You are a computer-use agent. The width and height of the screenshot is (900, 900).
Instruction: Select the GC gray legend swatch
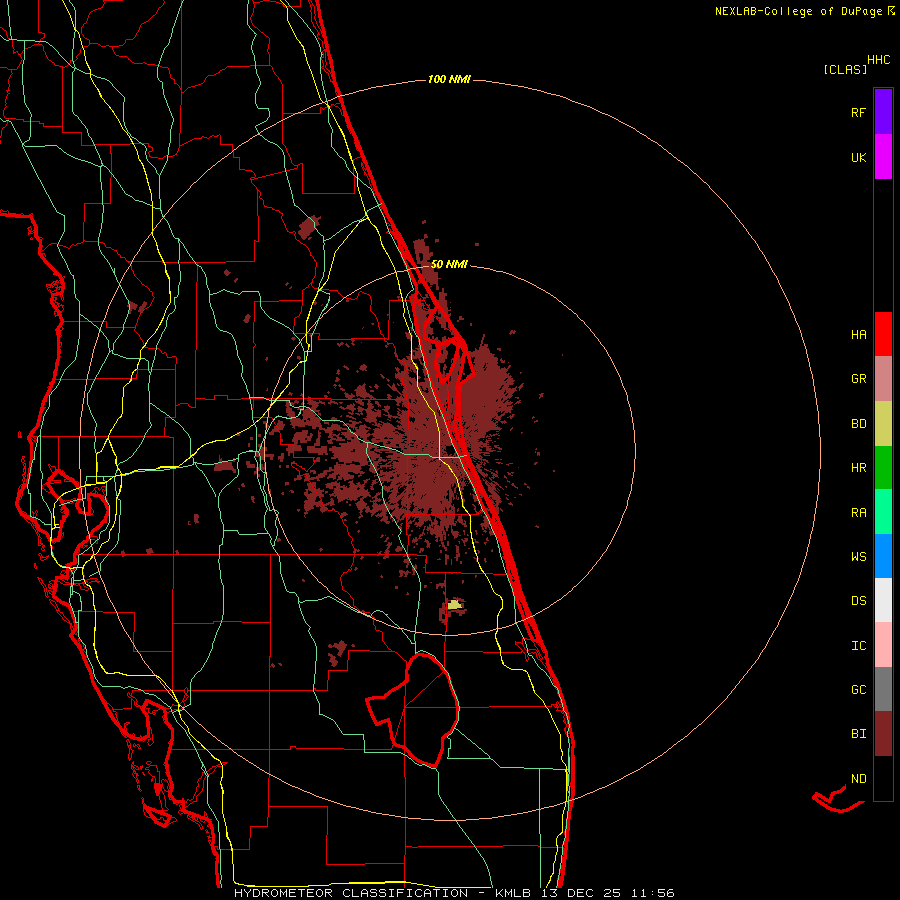(x=883, y=689)
